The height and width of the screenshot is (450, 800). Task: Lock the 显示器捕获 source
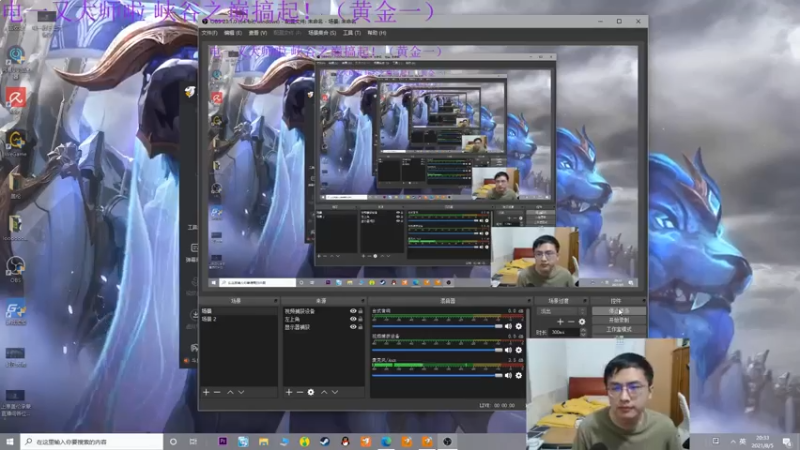click(x=360, y=327)
